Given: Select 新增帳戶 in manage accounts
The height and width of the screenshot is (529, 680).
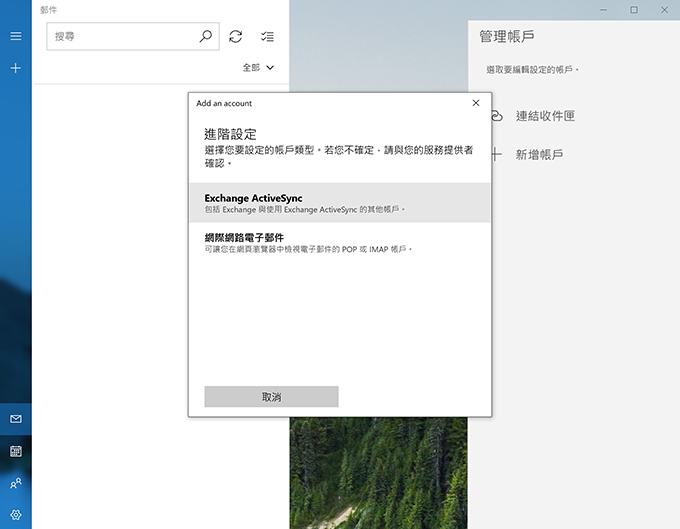Looking at the screenshot, I should (x=539, y=154).
